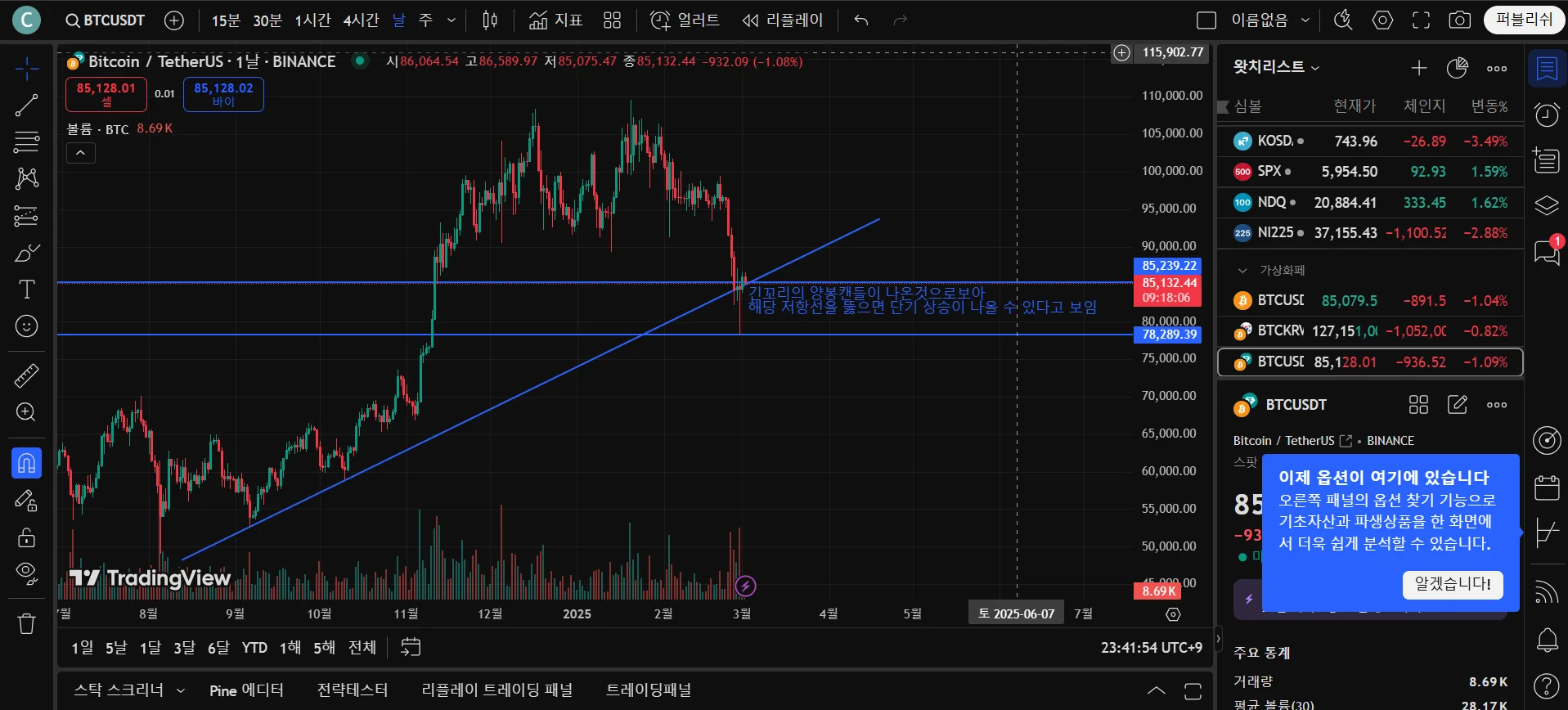Add a symbol to the watchlist
The width and height of the screenshot is (1568, 710).
1419,69
